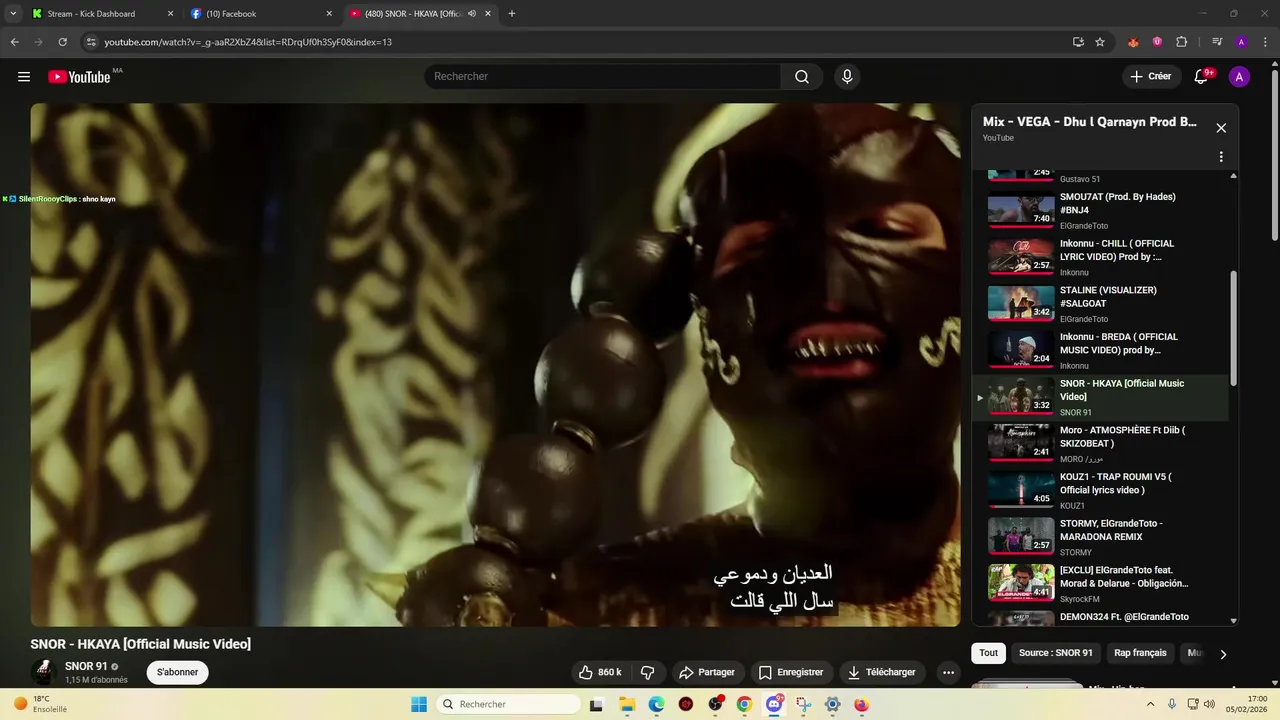The height and width of the screenshot is (720, 1280).
Task: Open more actions ellipsis under the video
Action: coord(948,673)
